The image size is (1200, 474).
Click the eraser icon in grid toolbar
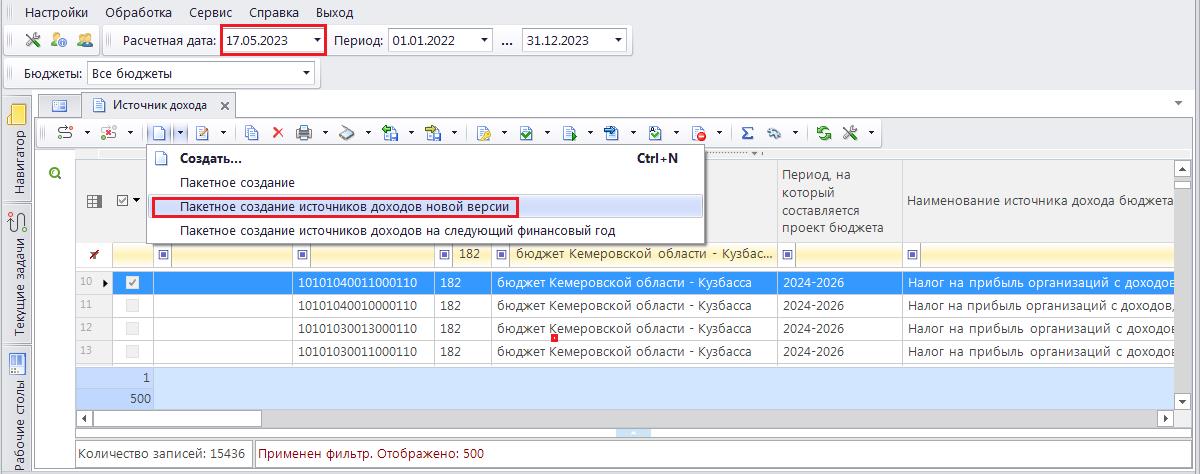pos(347,132)
